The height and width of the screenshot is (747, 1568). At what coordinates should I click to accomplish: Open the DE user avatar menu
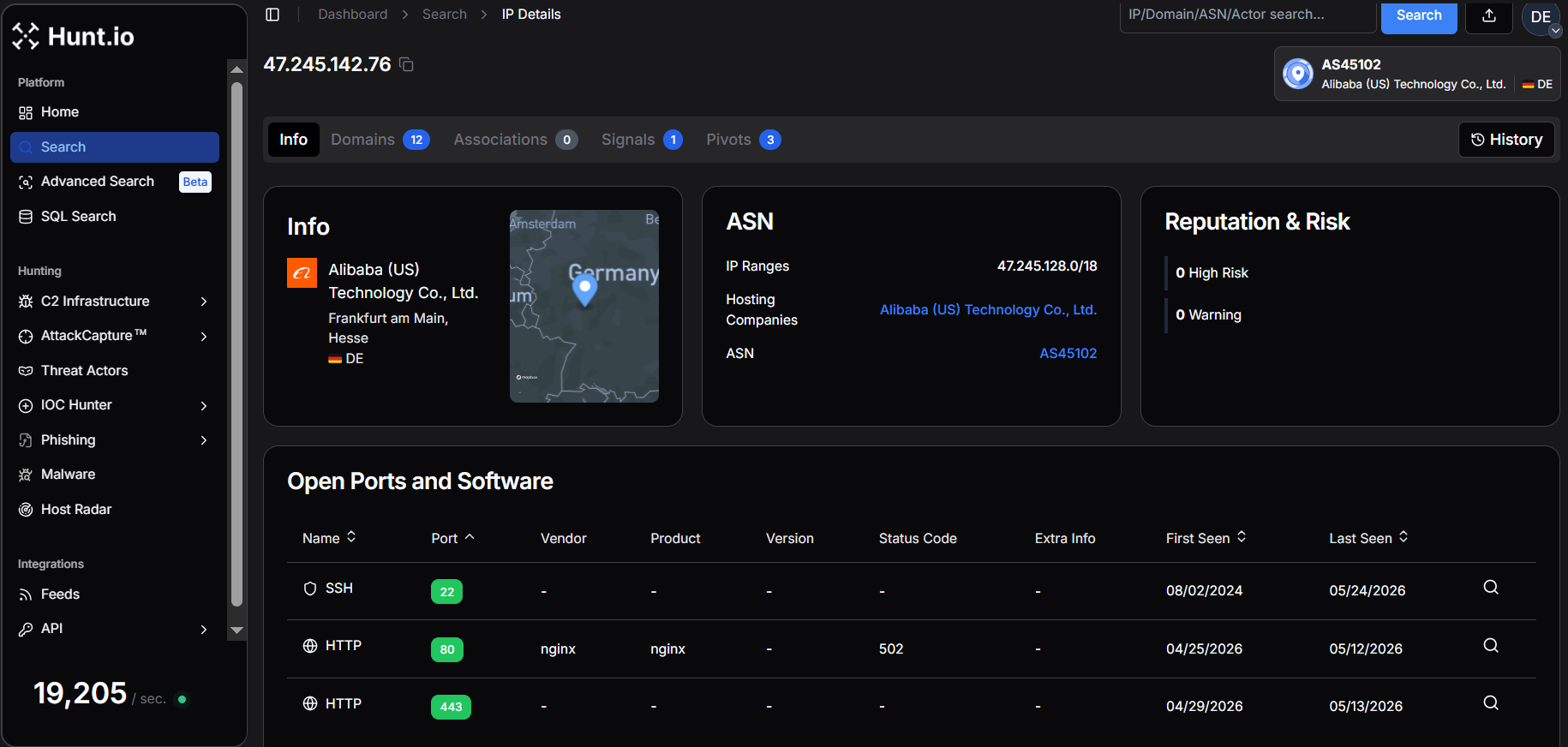pos(1541,17)
